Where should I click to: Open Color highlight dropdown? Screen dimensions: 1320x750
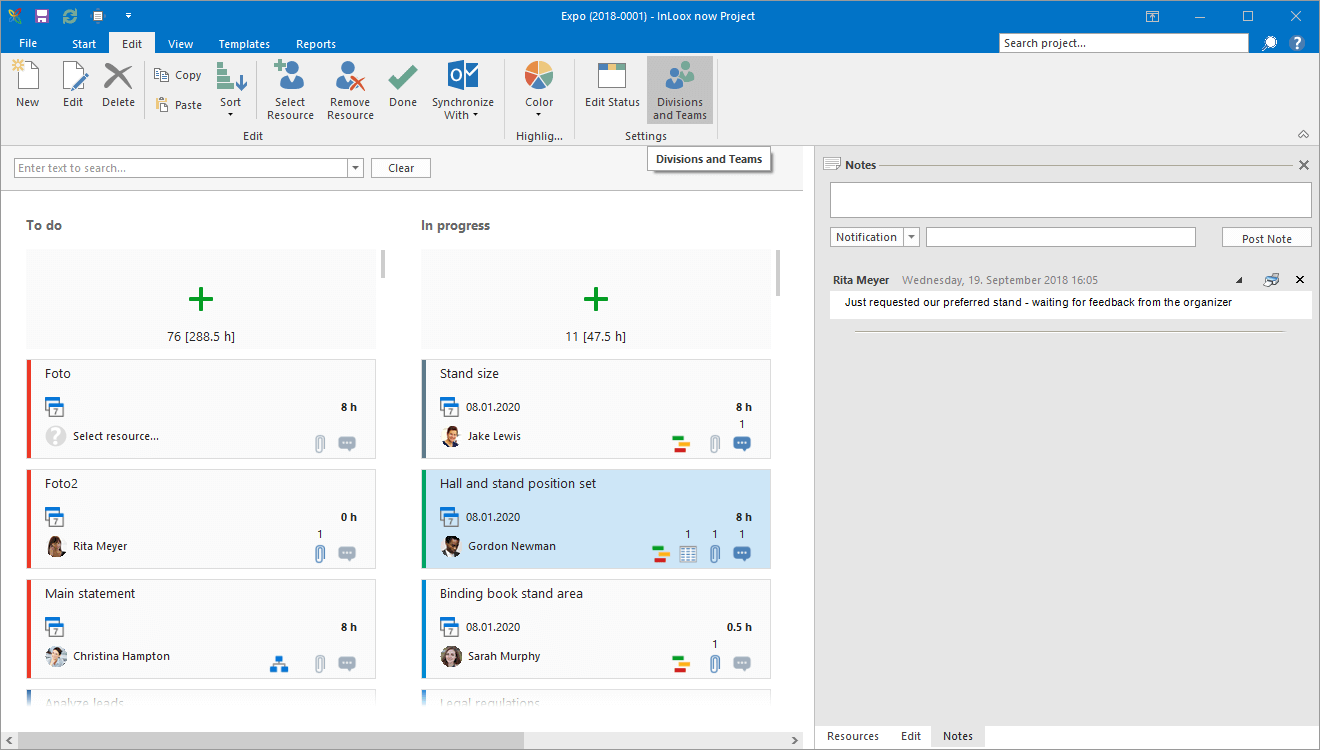(x=539, y=90)
